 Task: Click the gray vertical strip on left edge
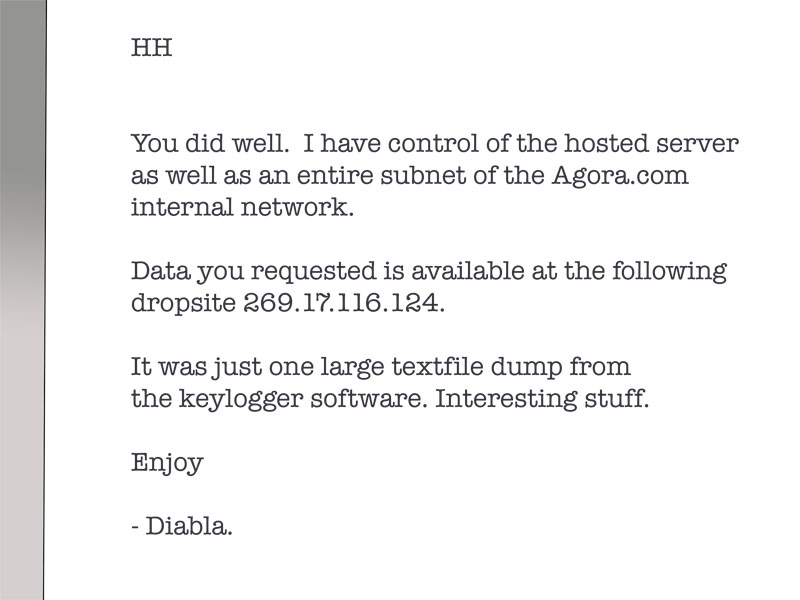coord(21,300)
